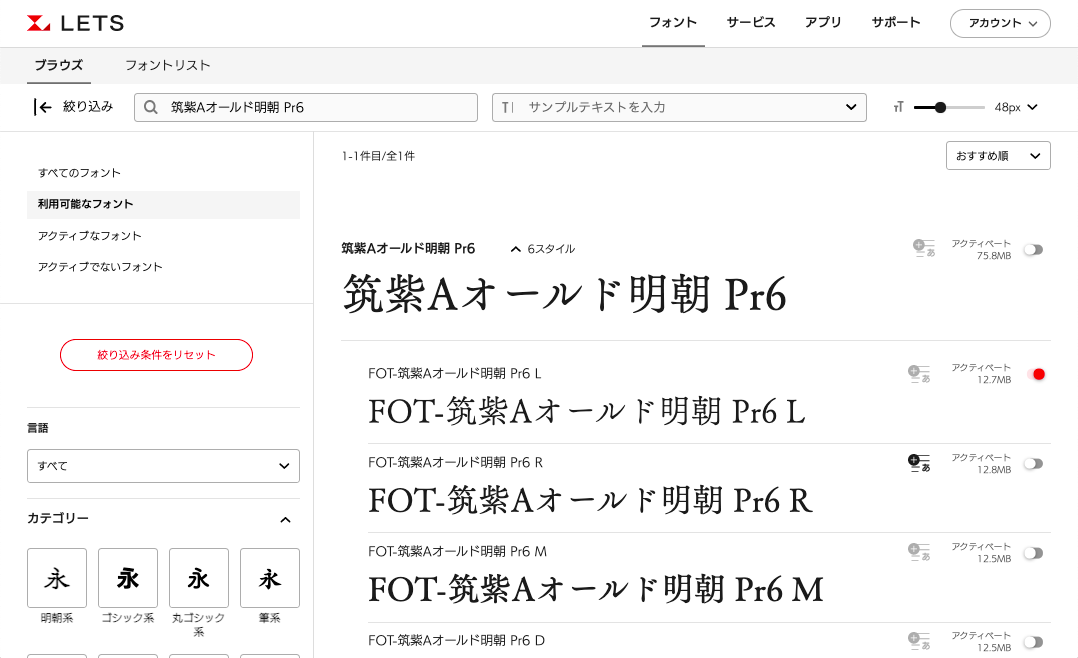Open the アカウント dropdown menu
1078x658 pixels.
point(1000,23)
